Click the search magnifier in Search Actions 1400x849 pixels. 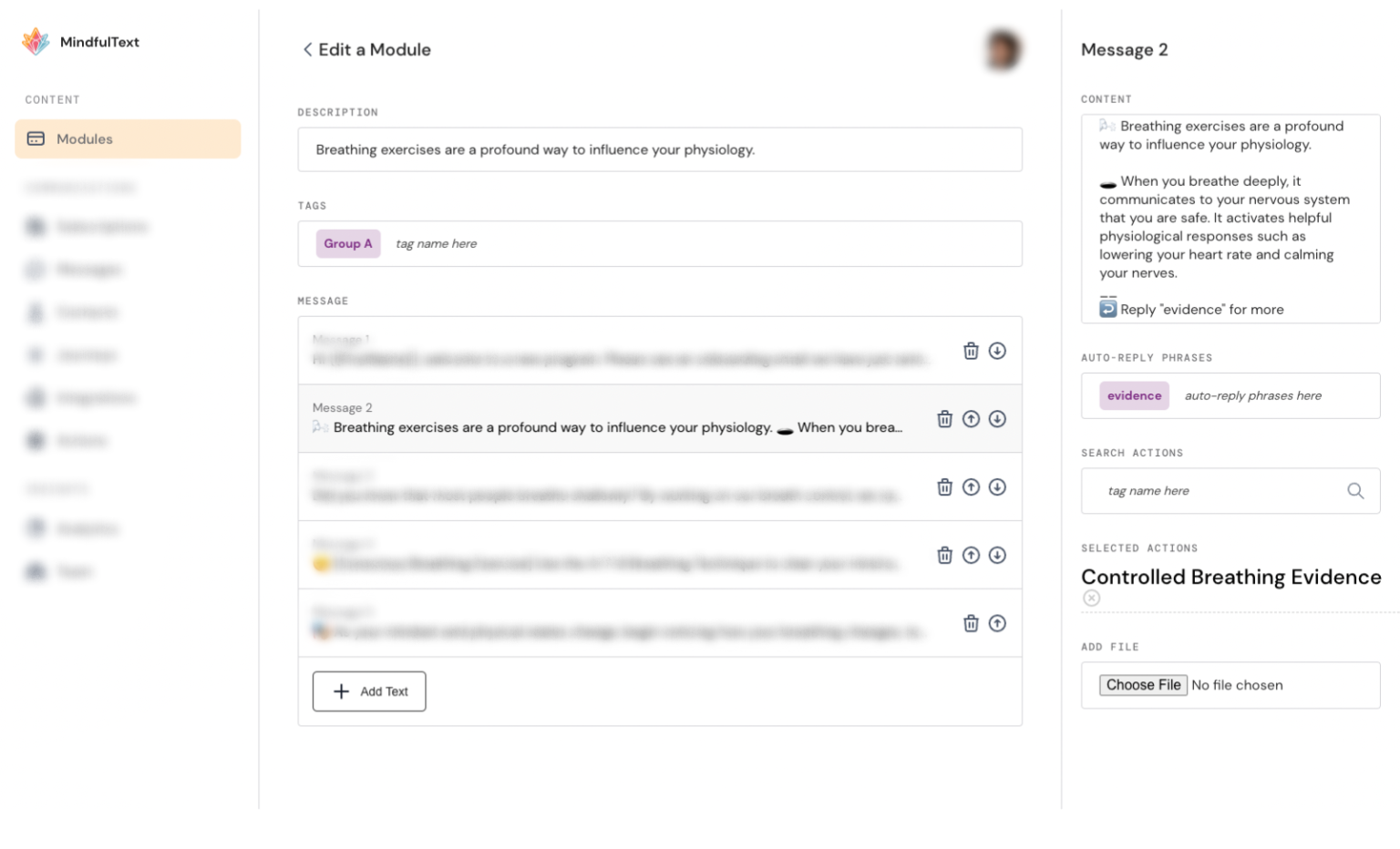click(x=1355, y=491)
